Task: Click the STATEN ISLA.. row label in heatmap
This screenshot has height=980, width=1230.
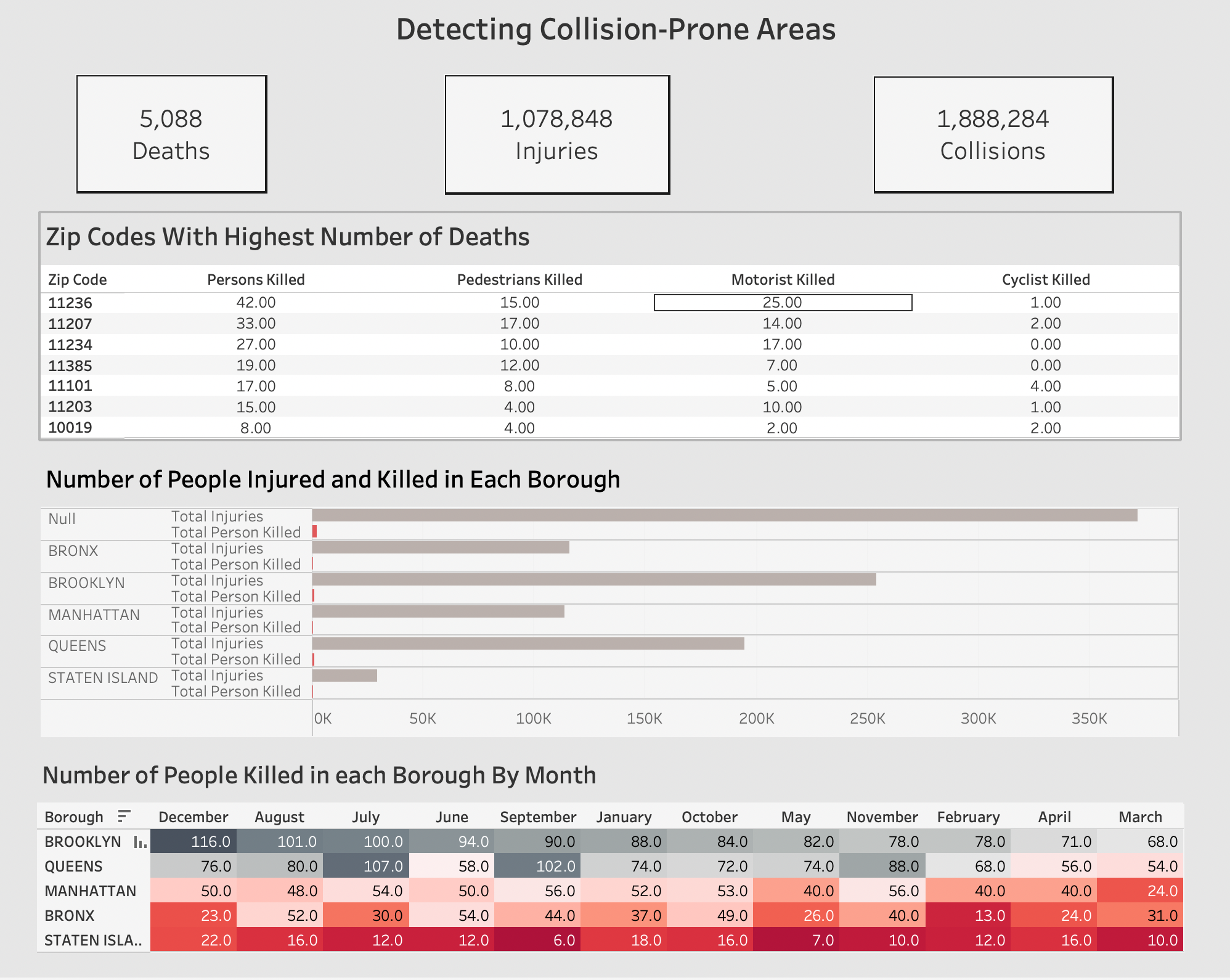Action: tap(93, 941)
